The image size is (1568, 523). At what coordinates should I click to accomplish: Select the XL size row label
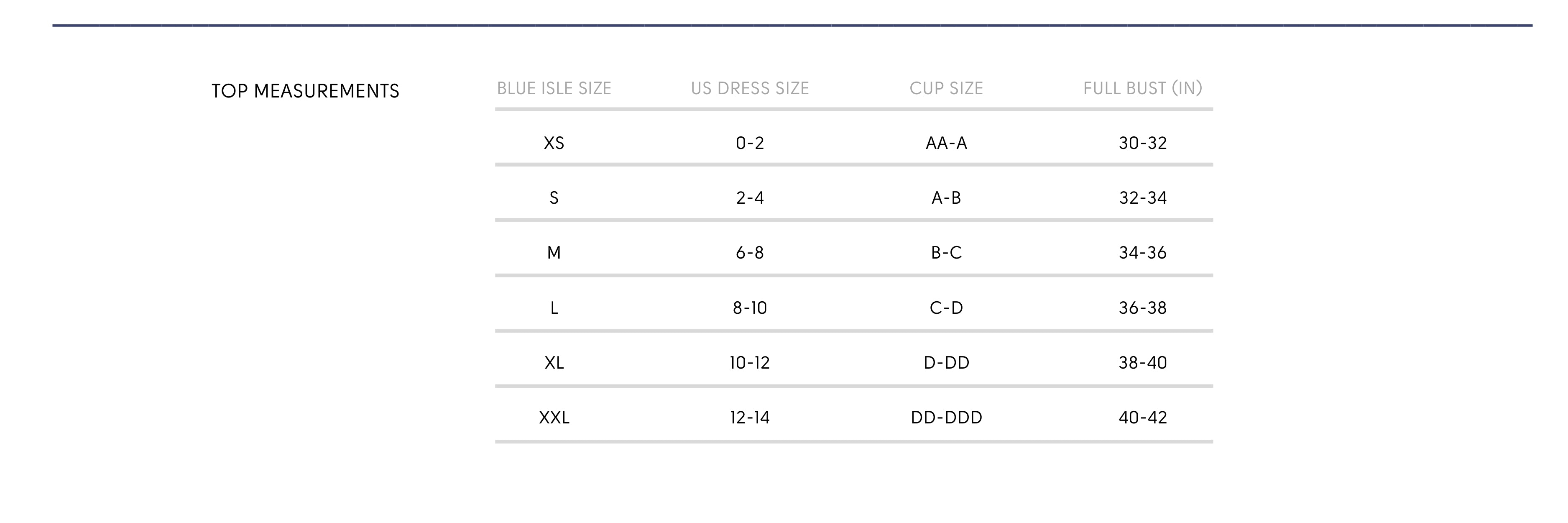coord(554,363)
